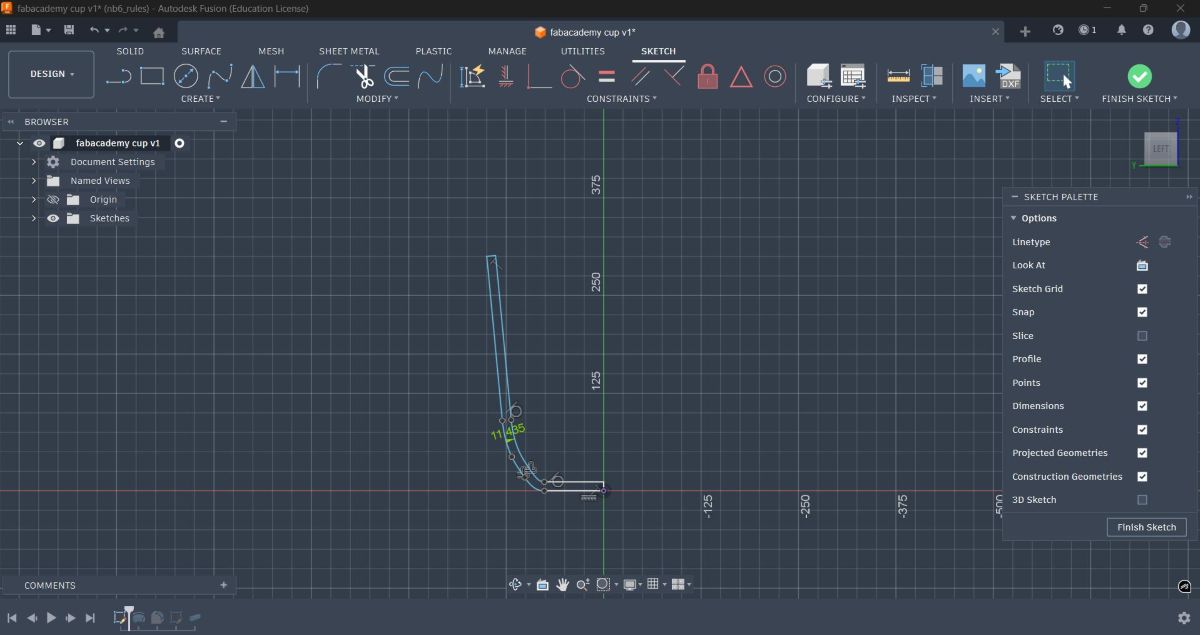Apply the Equal constraint
This screenshot has height=635, width=1200.
coord(606,77)
